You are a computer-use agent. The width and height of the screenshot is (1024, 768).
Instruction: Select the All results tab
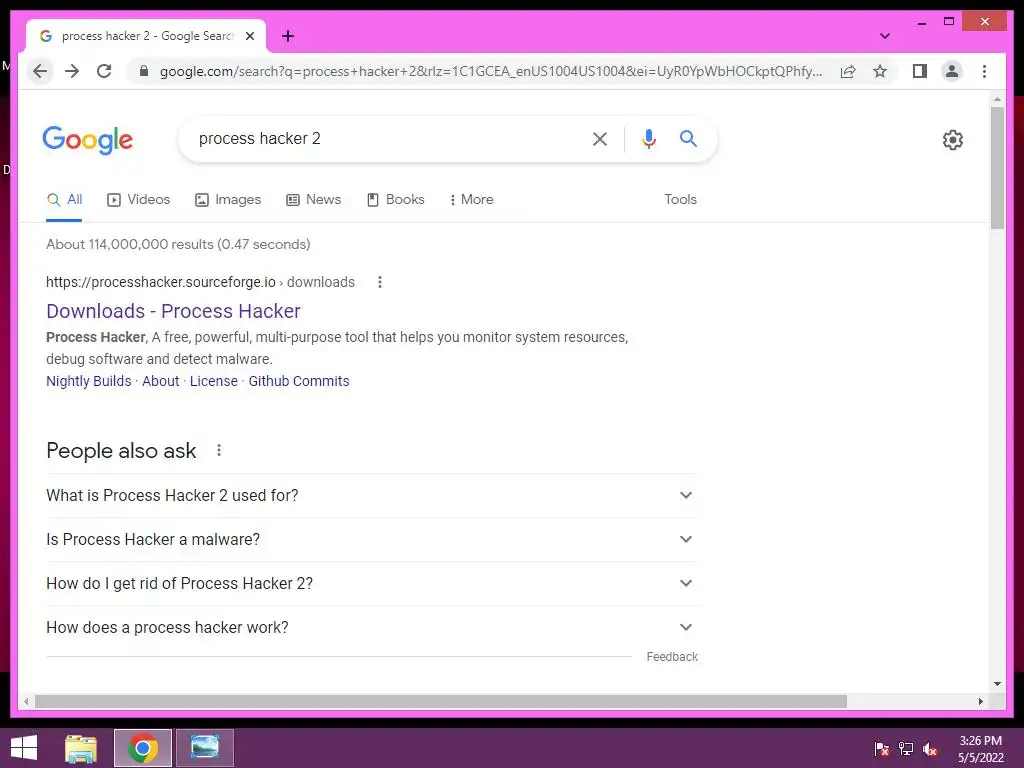(x=64, y=200)
